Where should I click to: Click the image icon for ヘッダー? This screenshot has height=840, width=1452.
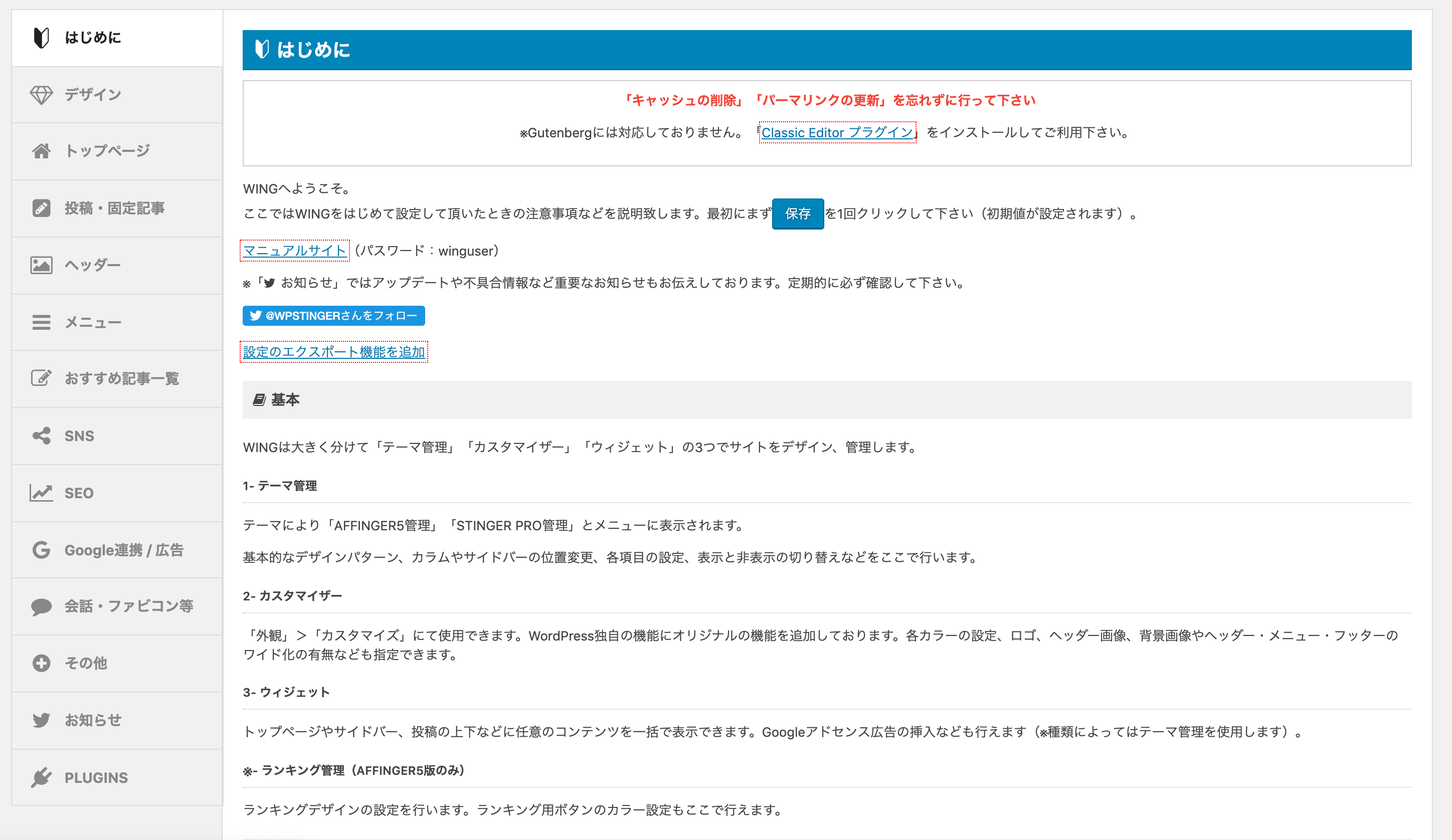click(41, 265)
